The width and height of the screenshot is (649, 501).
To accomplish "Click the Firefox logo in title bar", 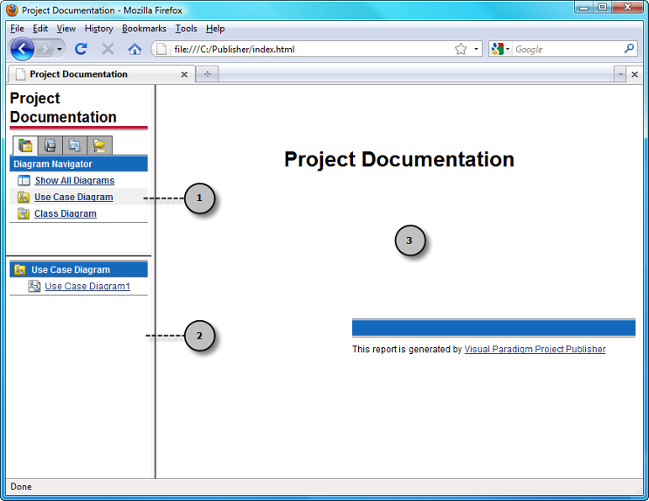I will pyautogui.click(x=12, y=10).
